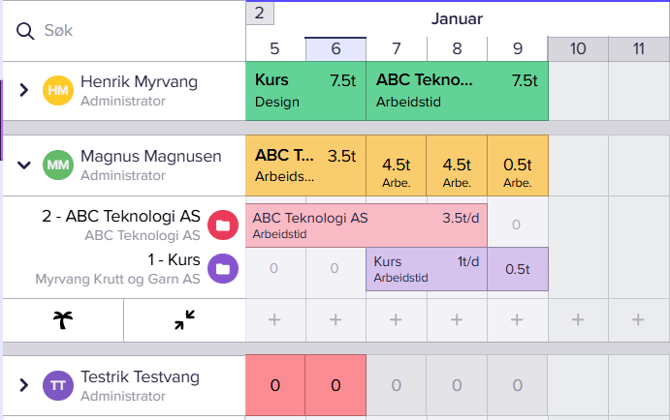Collapse Magnus Magnusen's row
This screenshot has width=670, height=420.
point(25,165)
